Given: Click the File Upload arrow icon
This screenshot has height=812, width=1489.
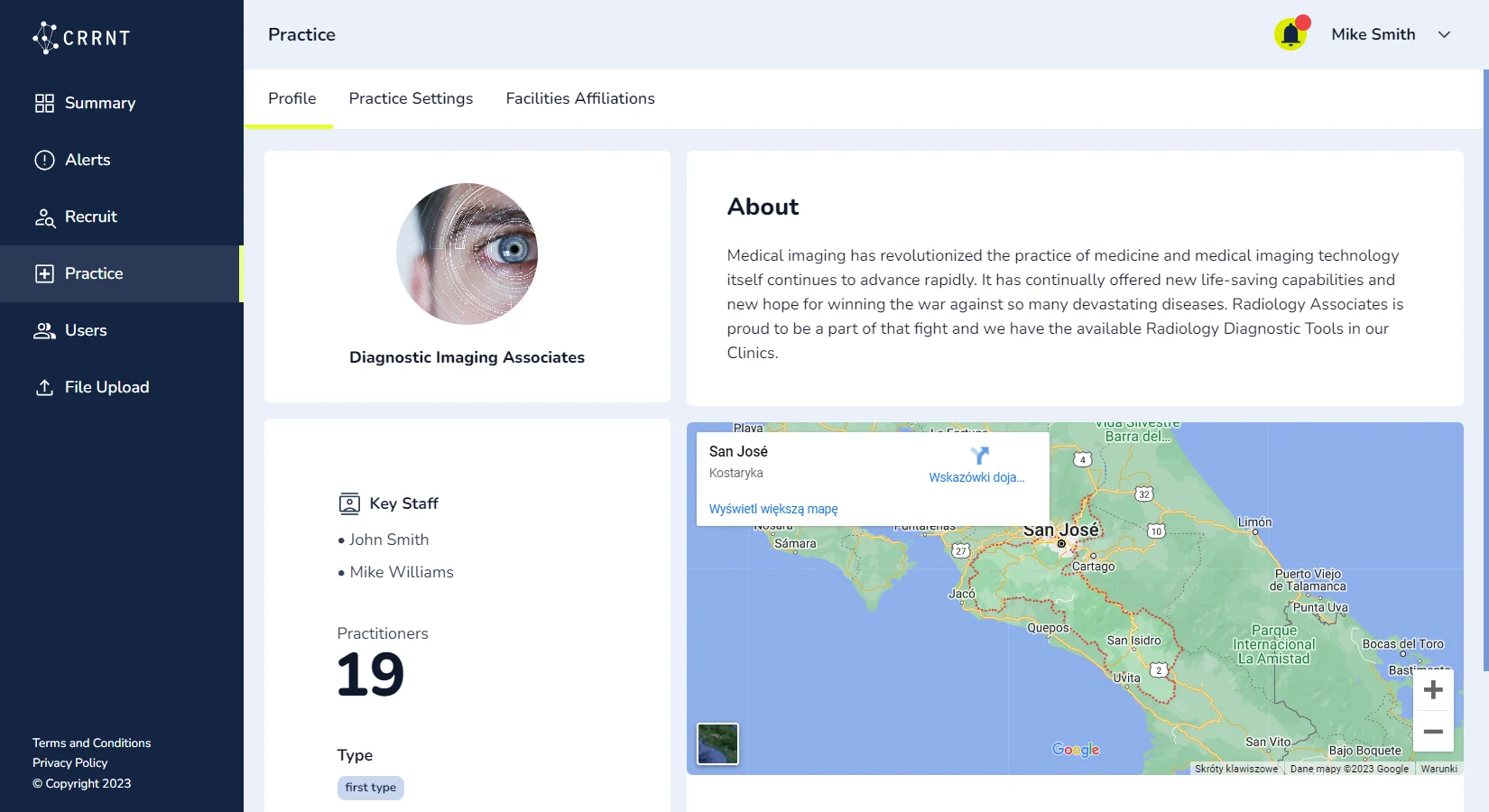Looking at the screenshot, I should click(44, 387).
